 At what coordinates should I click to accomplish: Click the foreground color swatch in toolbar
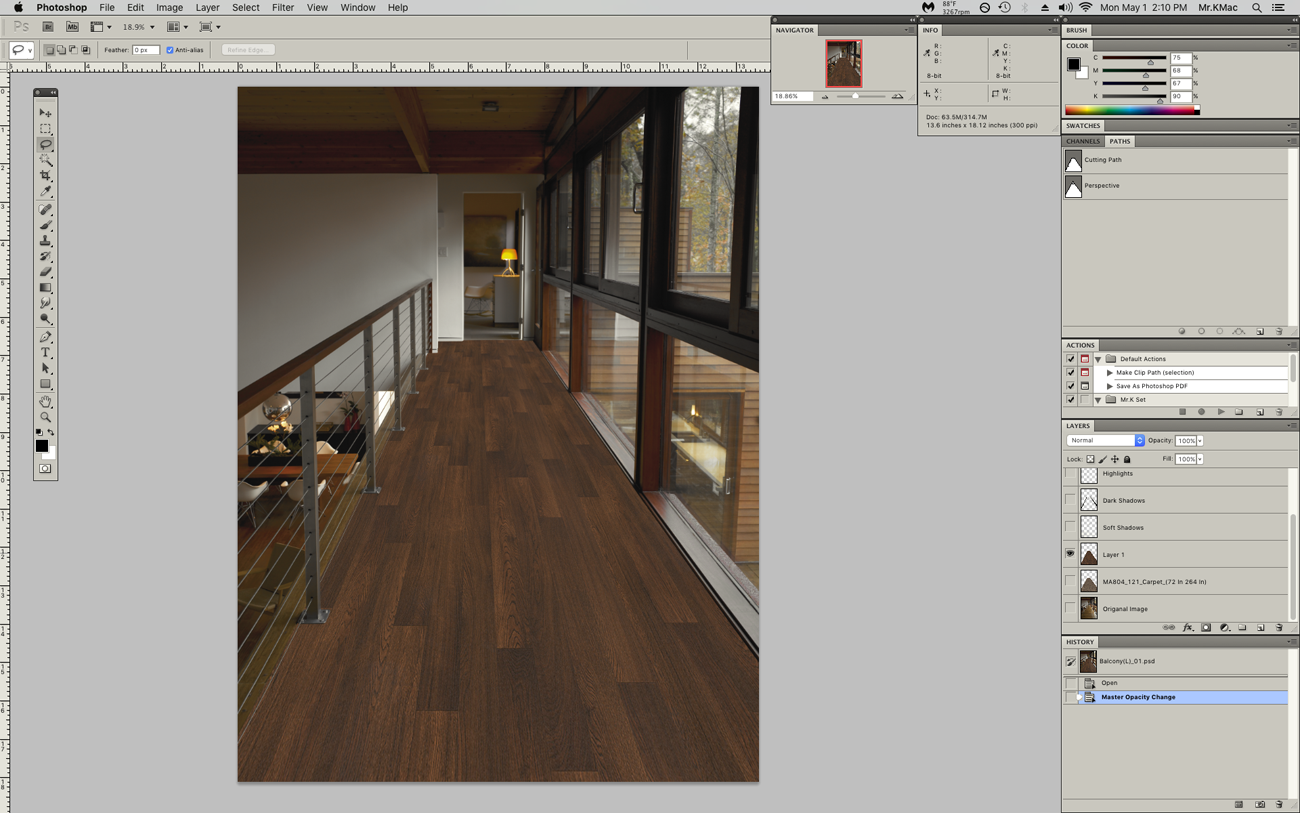click(x=41, y=445)
